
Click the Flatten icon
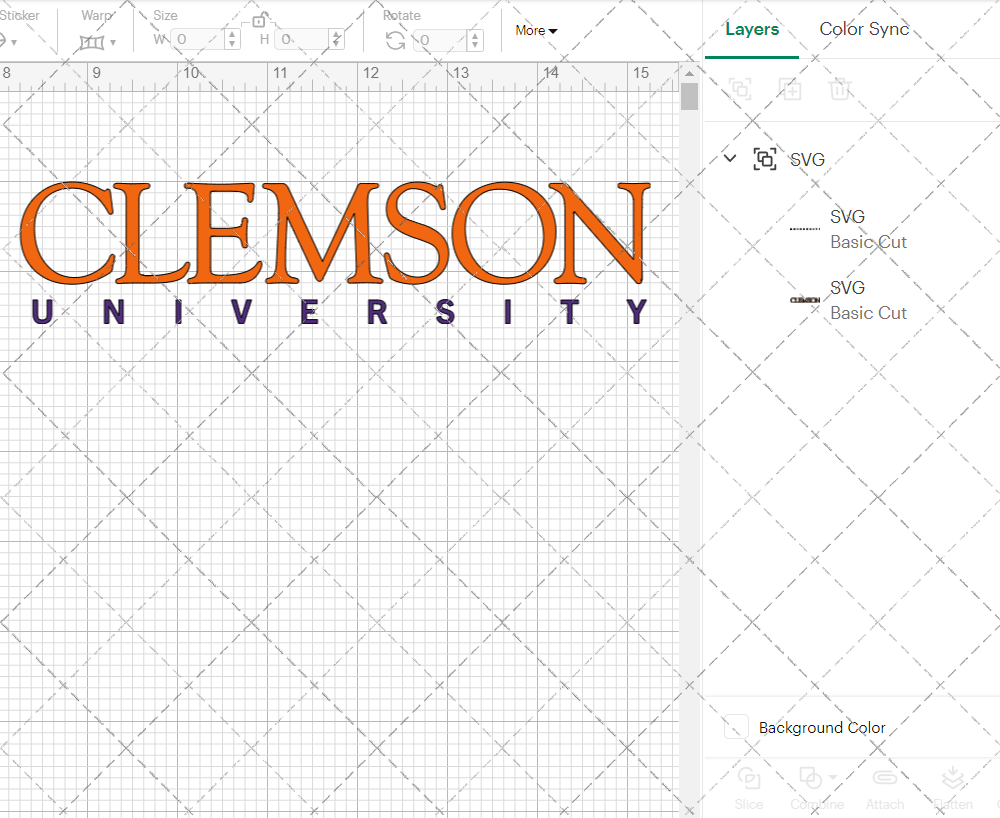pos(952,778)
